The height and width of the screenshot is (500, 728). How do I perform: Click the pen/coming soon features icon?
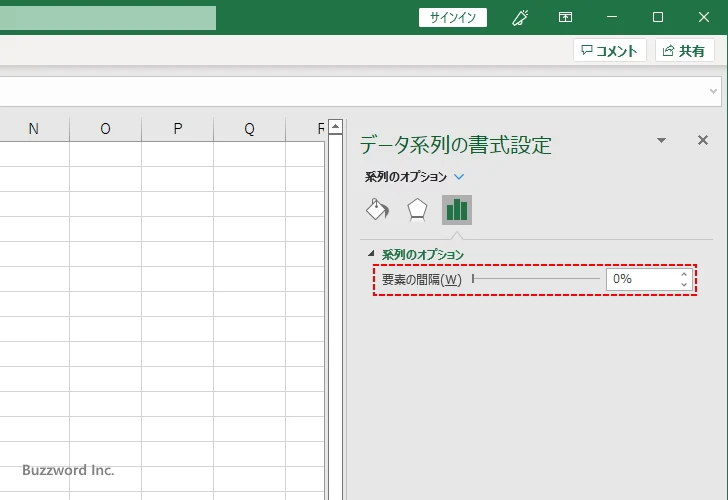(x=520, y=18)
